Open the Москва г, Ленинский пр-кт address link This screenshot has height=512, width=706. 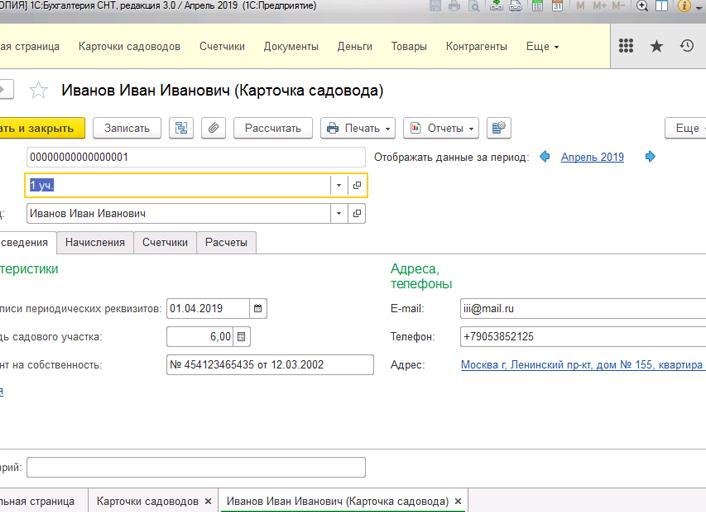tap(583, 365)
